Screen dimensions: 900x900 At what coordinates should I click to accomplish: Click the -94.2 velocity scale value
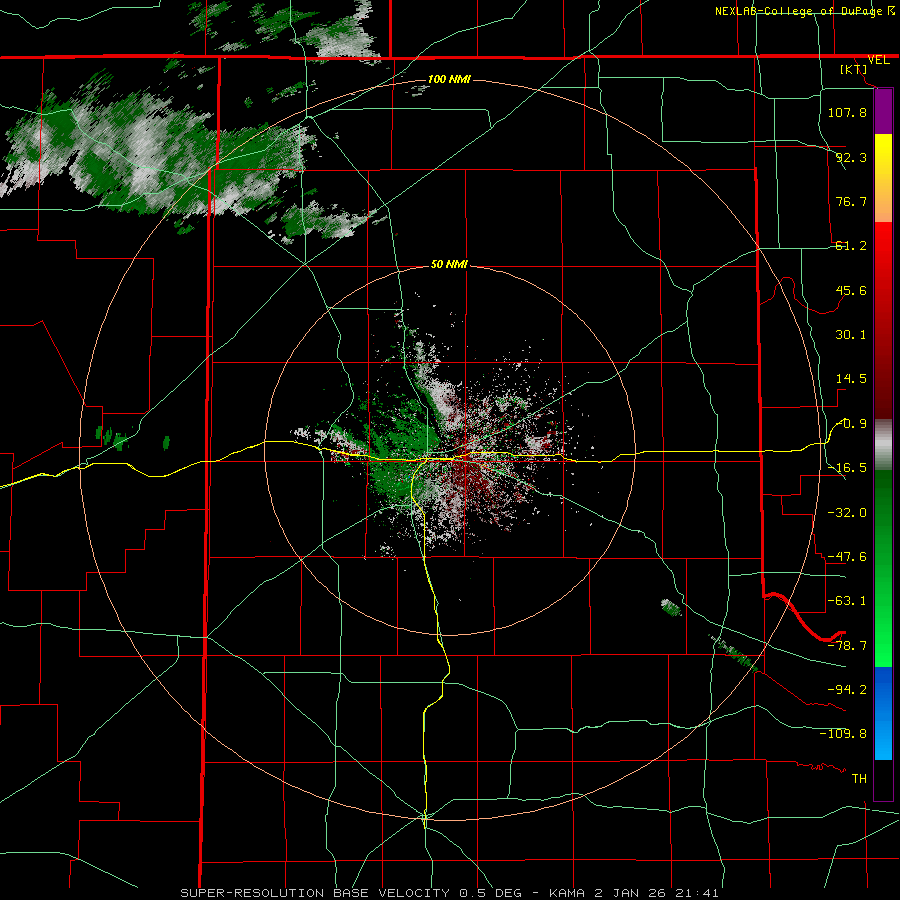pyautogui.click(x=847, y=689)
